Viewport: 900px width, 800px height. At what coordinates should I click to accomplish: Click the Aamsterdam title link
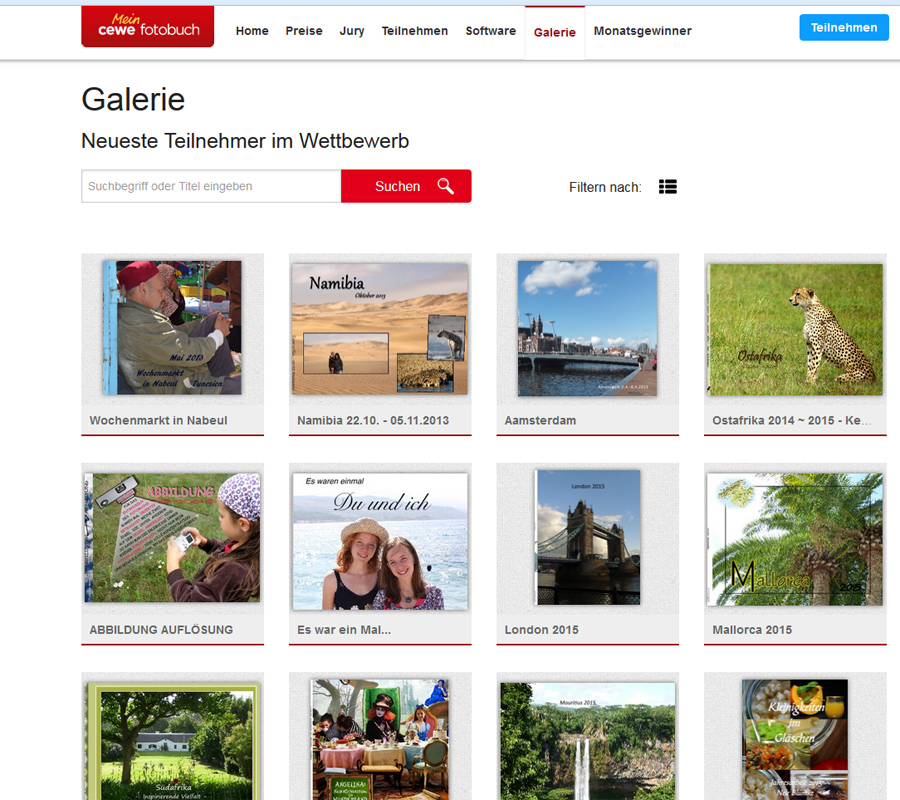(540, 420)
